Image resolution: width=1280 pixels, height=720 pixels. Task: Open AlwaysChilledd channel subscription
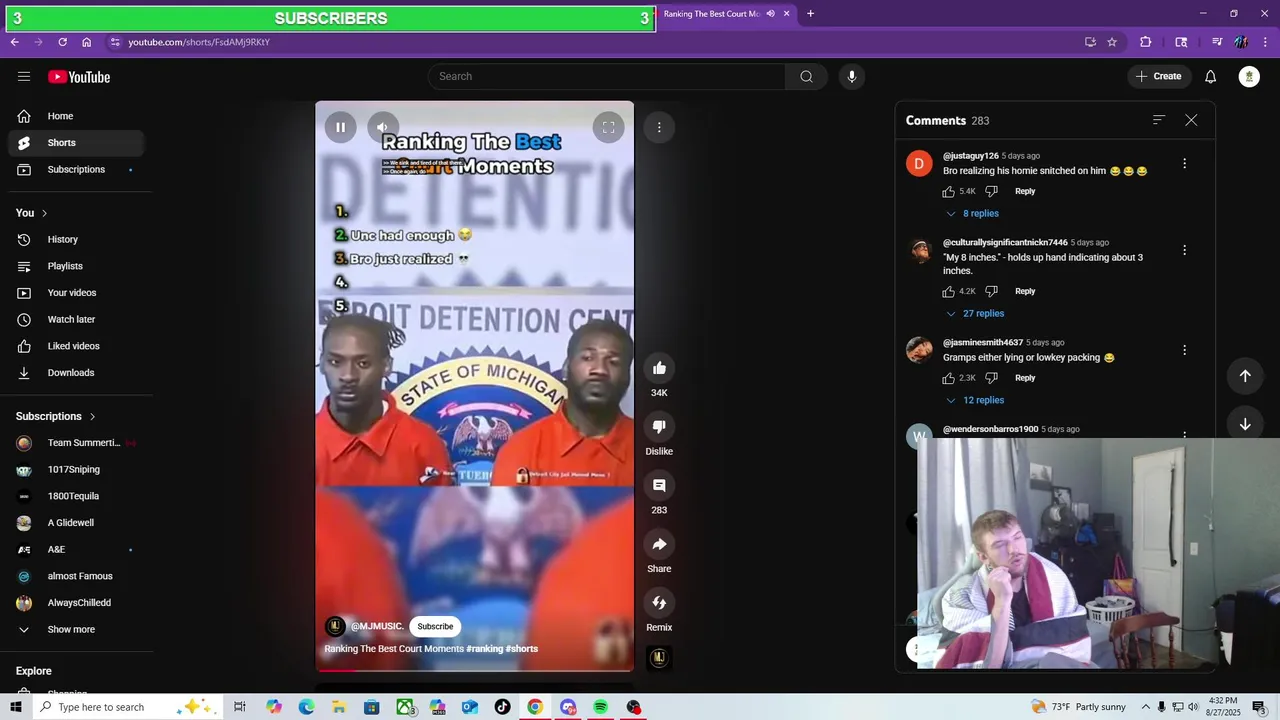coord(76,603)
